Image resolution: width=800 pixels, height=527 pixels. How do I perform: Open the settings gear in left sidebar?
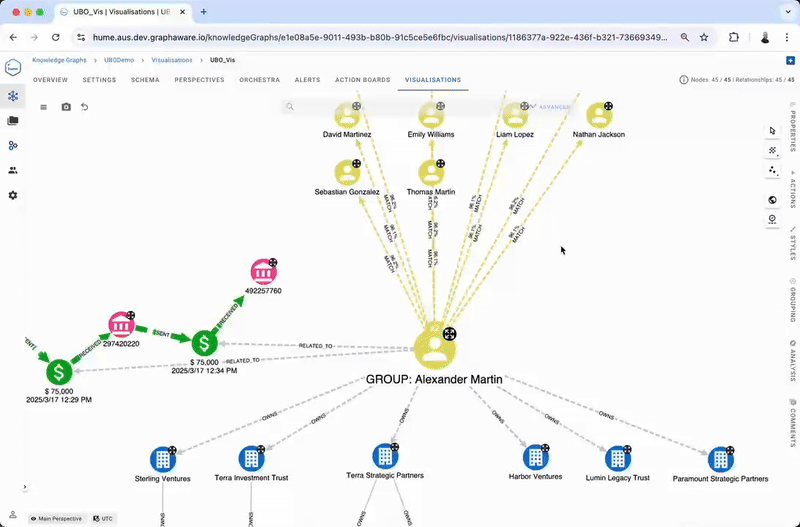(x=13, y=195)
